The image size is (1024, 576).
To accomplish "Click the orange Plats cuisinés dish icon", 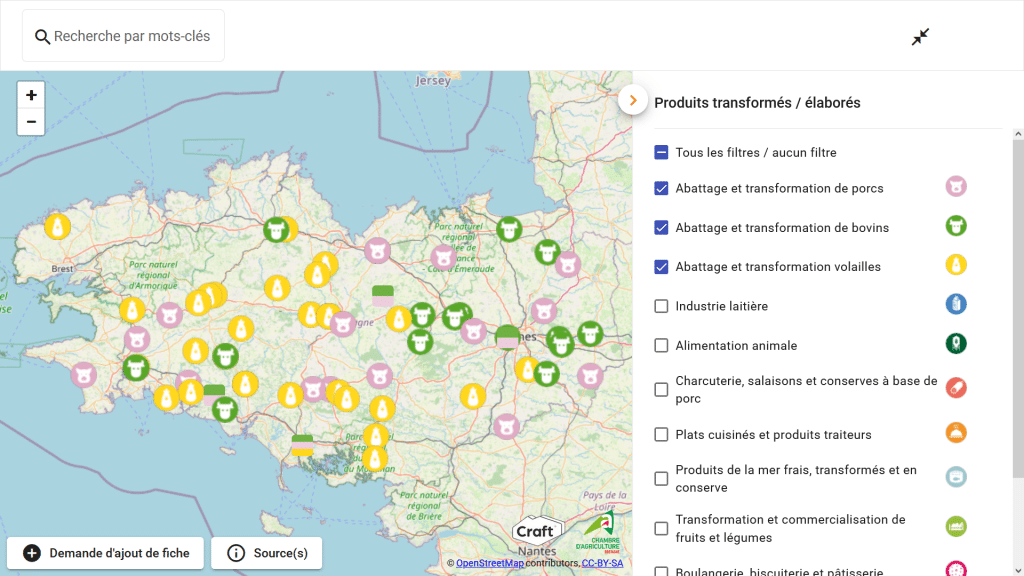I will [956, 433].
